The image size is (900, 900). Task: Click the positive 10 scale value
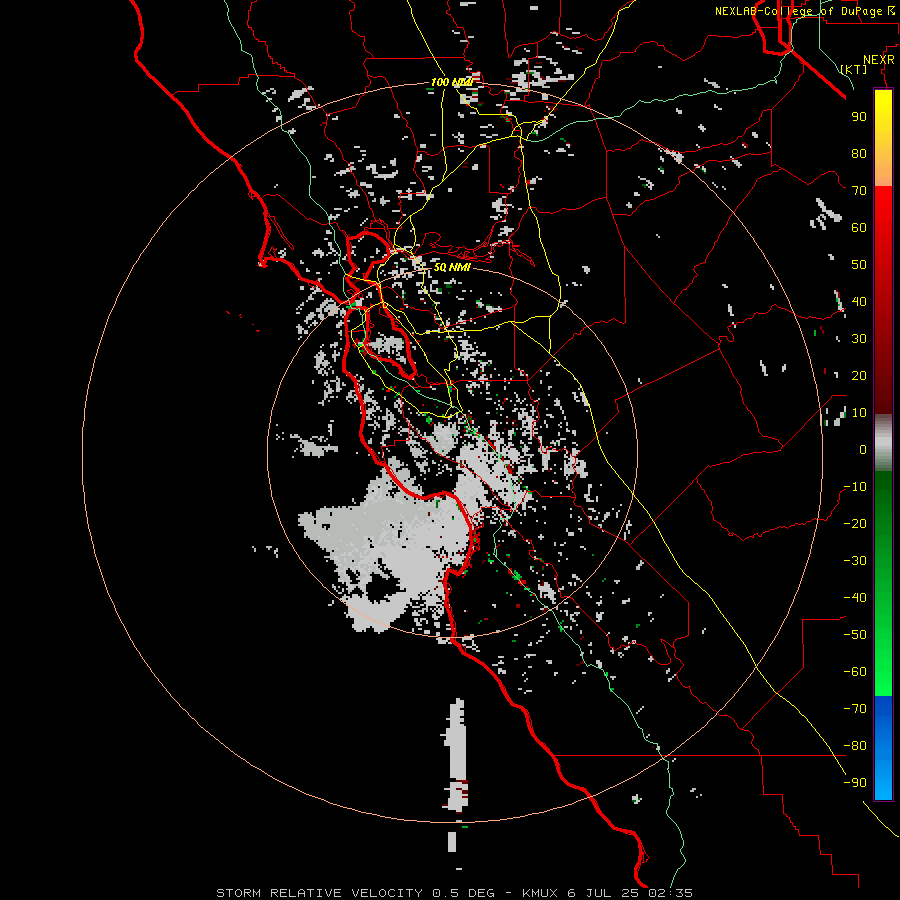click(859, 413)
